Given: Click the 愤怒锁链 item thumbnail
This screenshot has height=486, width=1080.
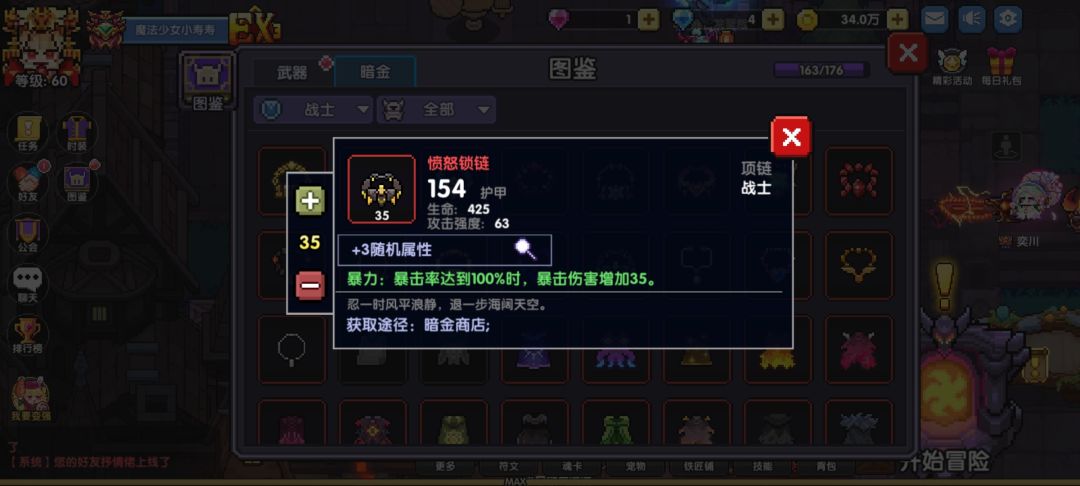Looking at the screenshot, I should [x=382, y=189].
